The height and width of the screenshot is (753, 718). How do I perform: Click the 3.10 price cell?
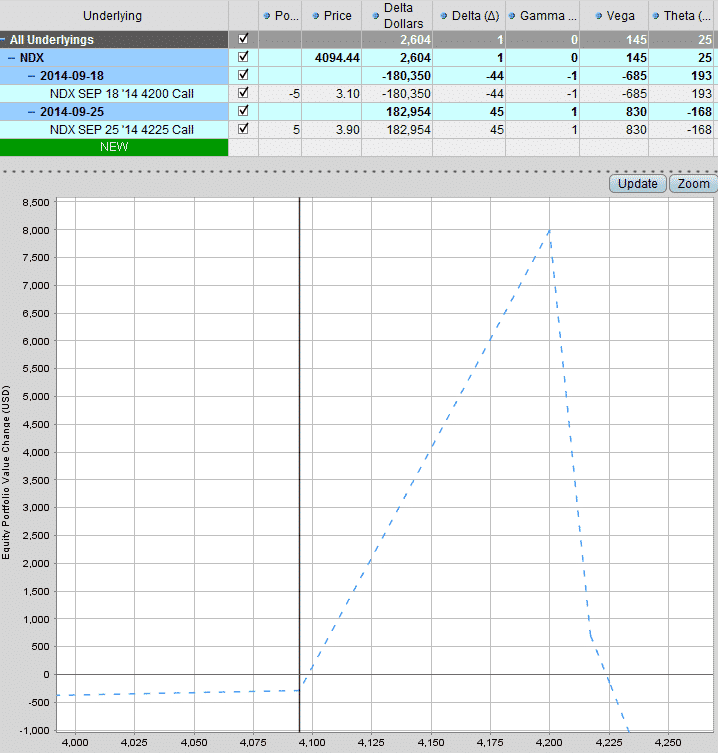coord(331,94)
